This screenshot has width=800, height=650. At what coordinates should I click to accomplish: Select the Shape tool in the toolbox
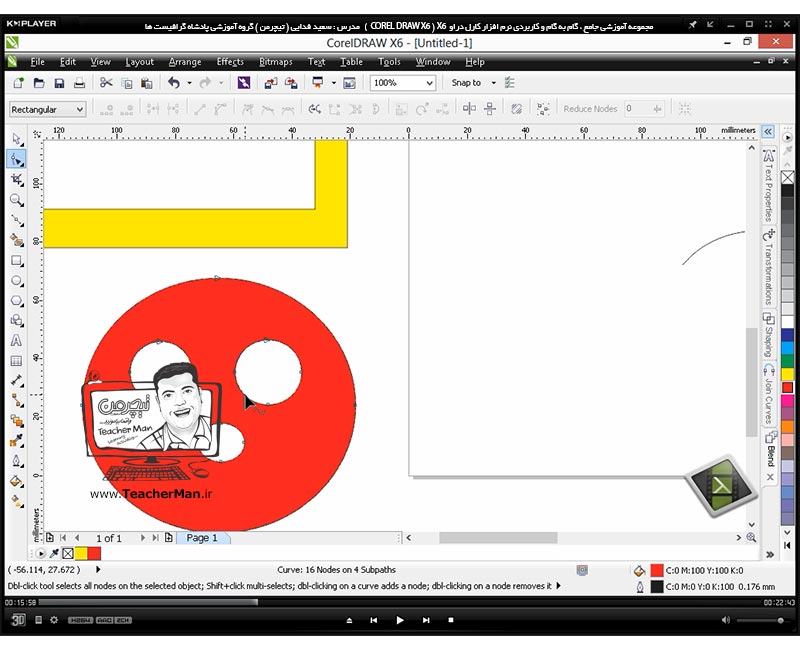[x=16, y=160]
